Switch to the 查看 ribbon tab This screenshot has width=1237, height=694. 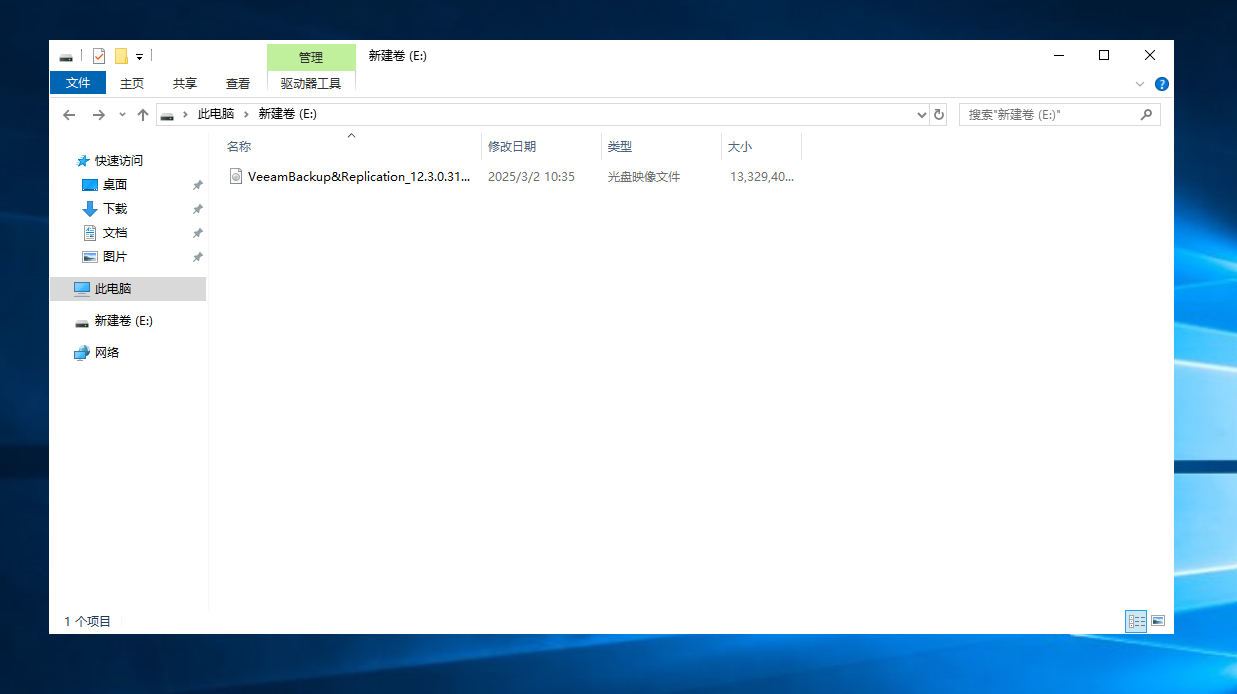(238, 84)
